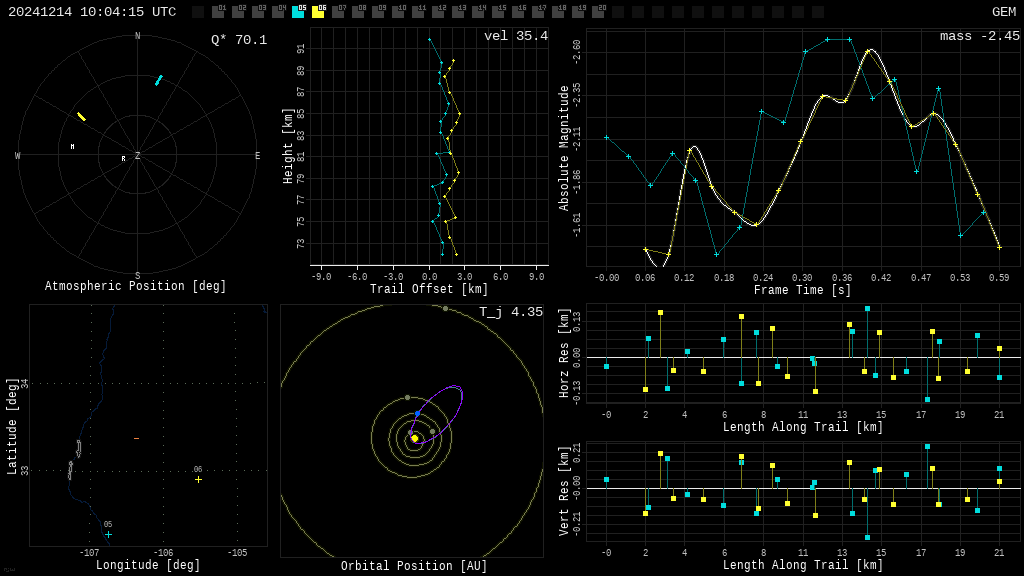This screenshot has height=576, width=1024.
Task: Click the yellow Sun in the orbit plot
Action: tap(415, 438)
